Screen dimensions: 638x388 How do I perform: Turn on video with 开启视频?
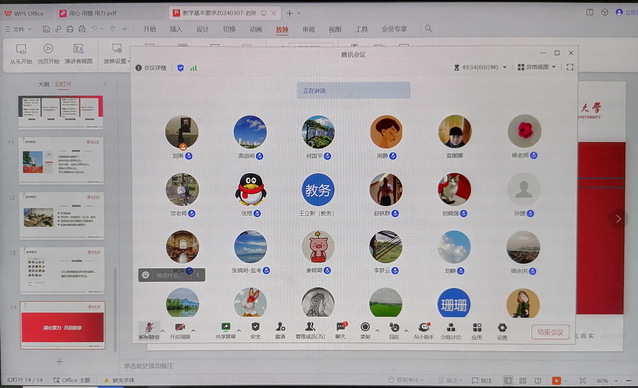pyautogui.click(x=180, y=330)
